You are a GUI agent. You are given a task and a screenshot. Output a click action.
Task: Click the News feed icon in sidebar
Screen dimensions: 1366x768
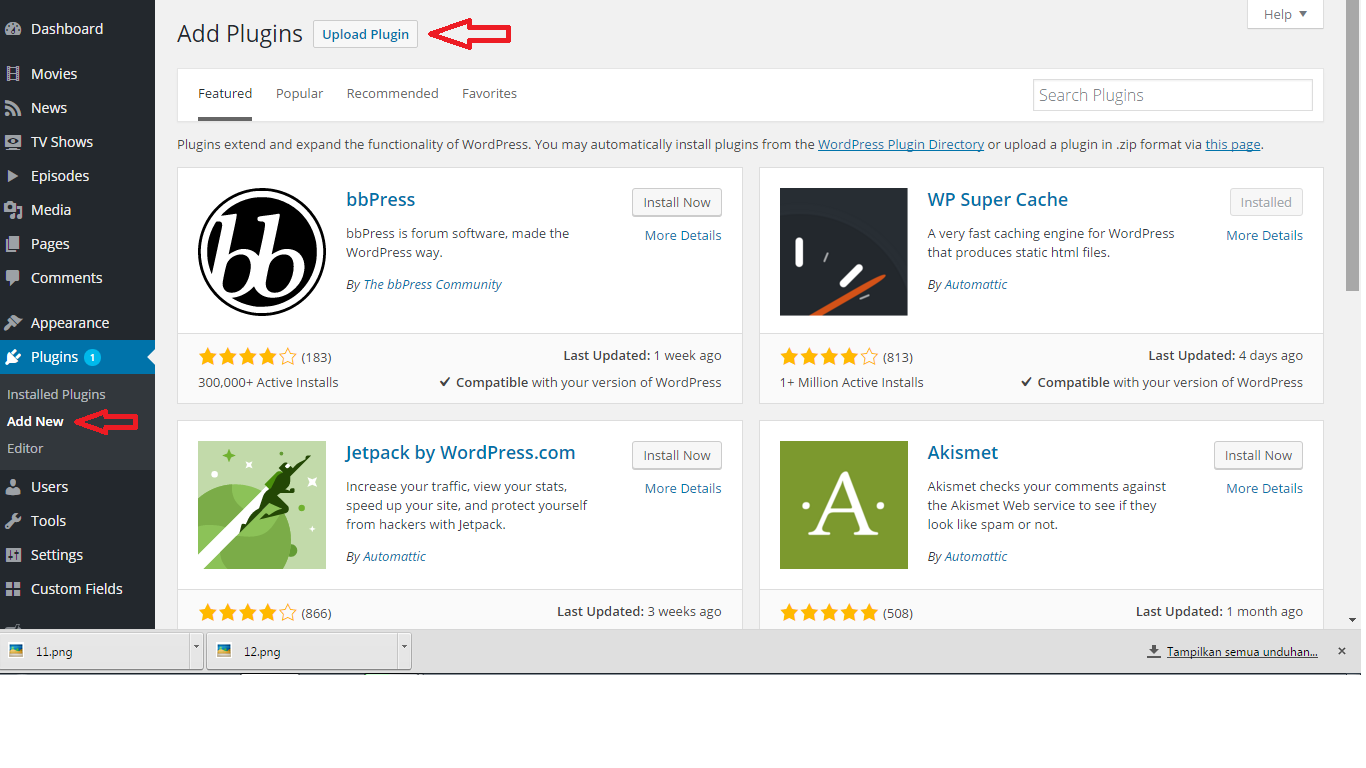(13, 108)
